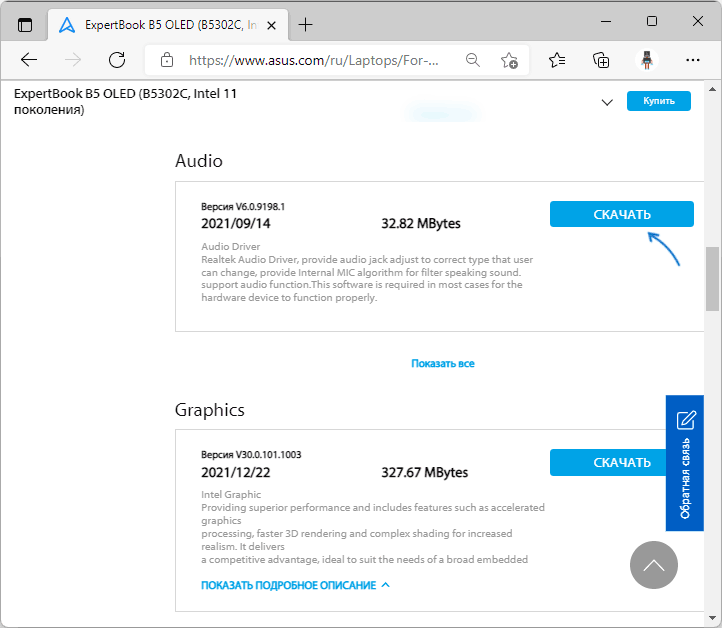The height and width of the screenshot is (628, 722).
Task: Close the ExpertBook B5 OLED tab
Action: pos(272,25)
